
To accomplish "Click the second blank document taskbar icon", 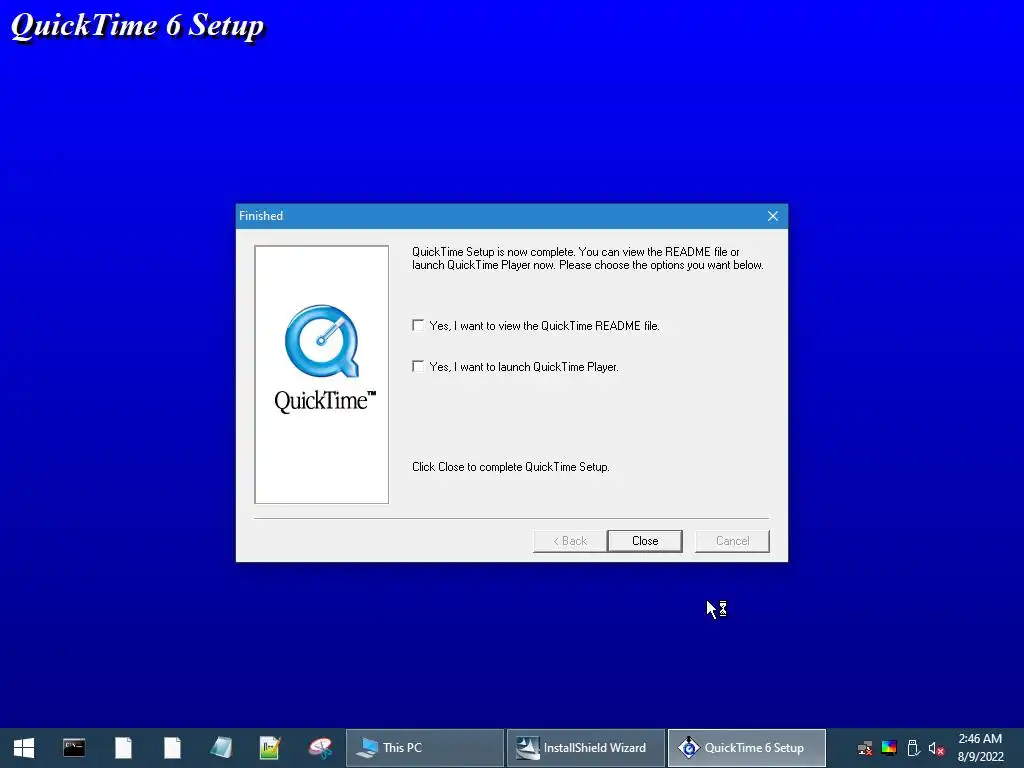I will [x=172, y=748].
